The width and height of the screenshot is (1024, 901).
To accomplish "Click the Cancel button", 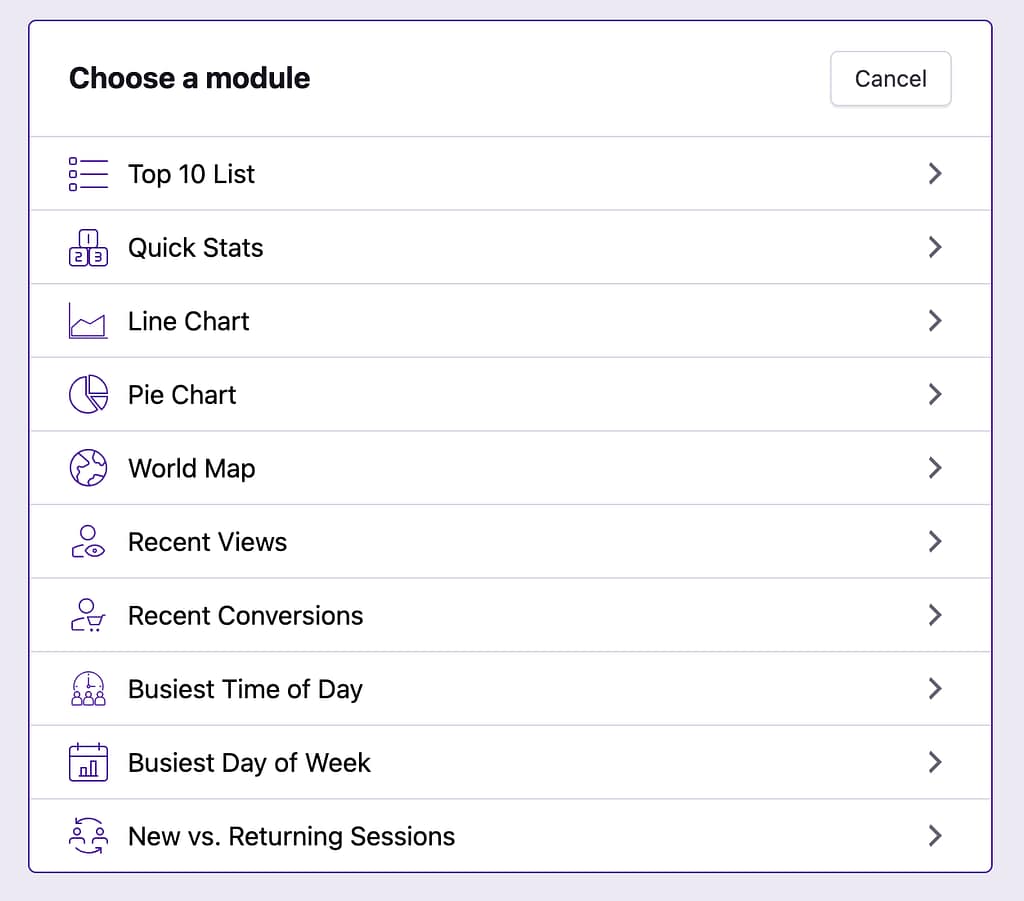I will click(x=890, y=78).
